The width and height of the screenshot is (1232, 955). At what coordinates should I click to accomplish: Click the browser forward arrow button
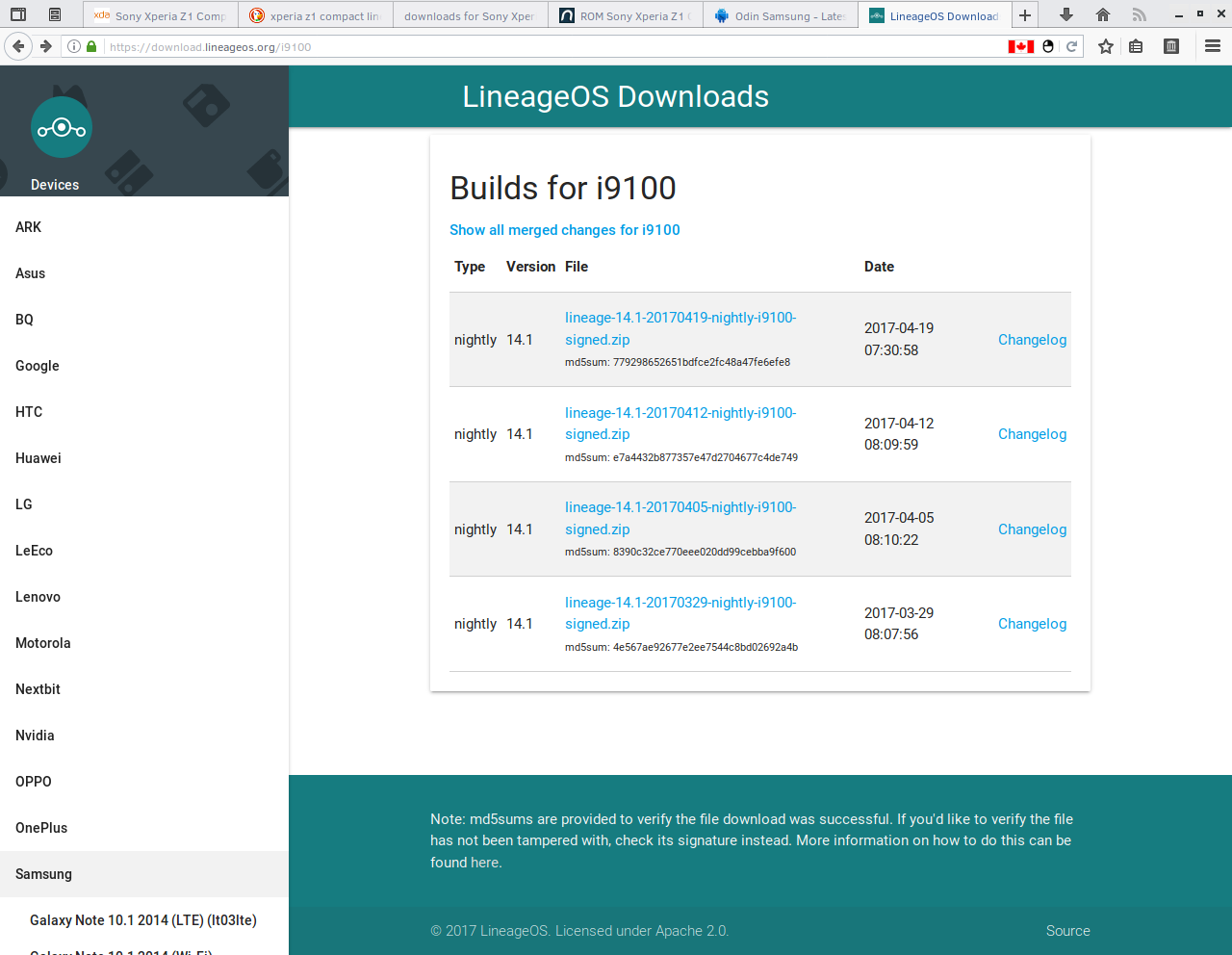[45, 46]
